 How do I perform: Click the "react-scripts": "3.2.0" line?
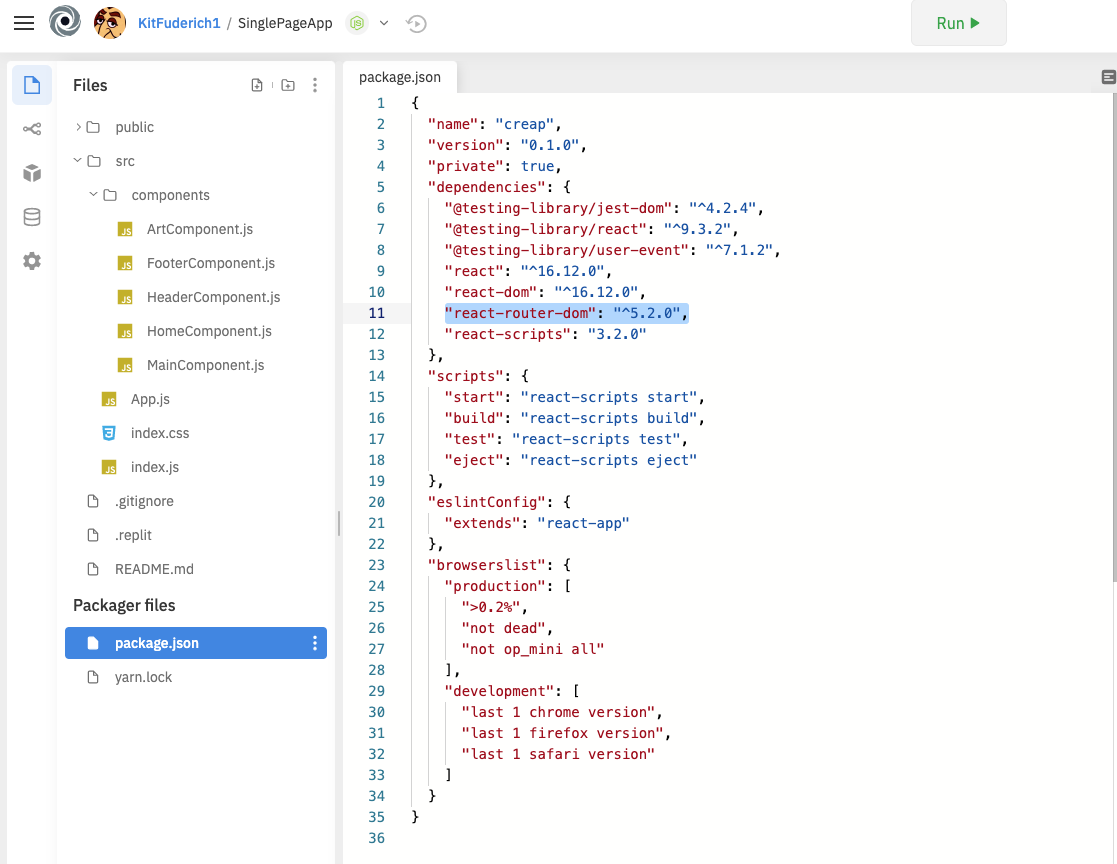point(545,334)
